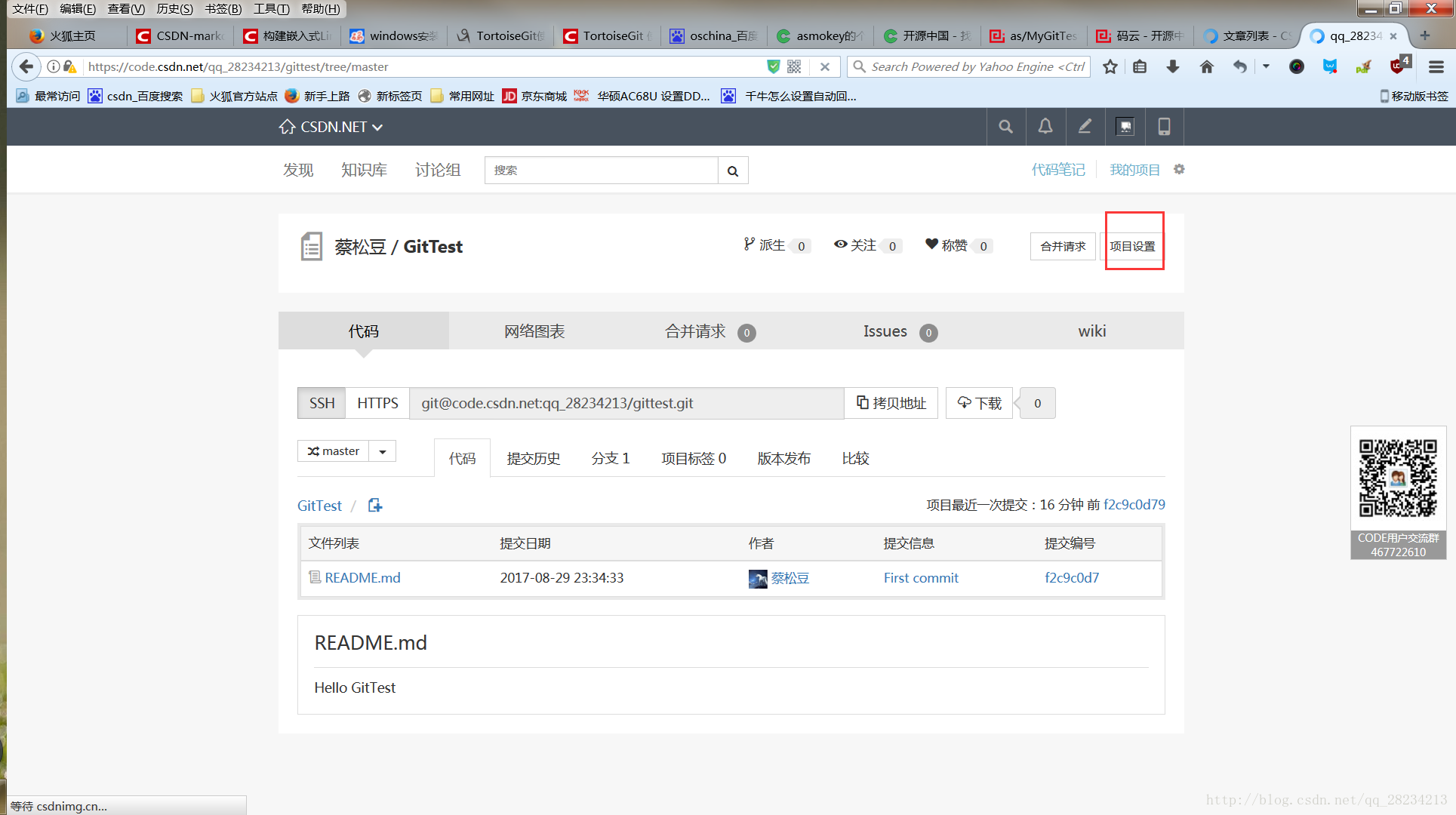Open the downloads arrow icon
This screenshot has width=1456, height=815.
click(1173, 66)
